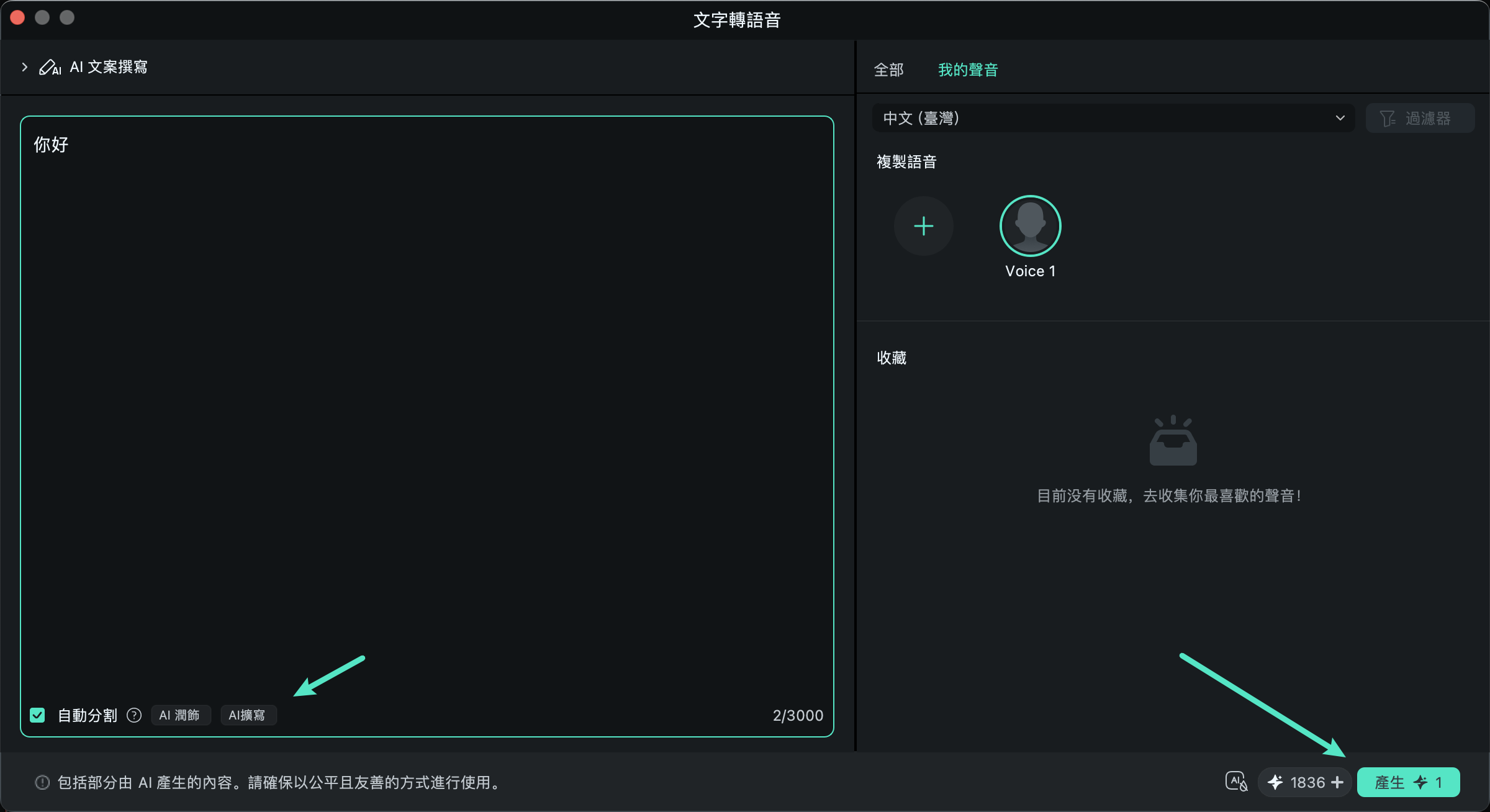This screenshot has height=812, width=1490.
Task: Click the AI 文案撰寫 pen icon
Action: pos(50,67)
